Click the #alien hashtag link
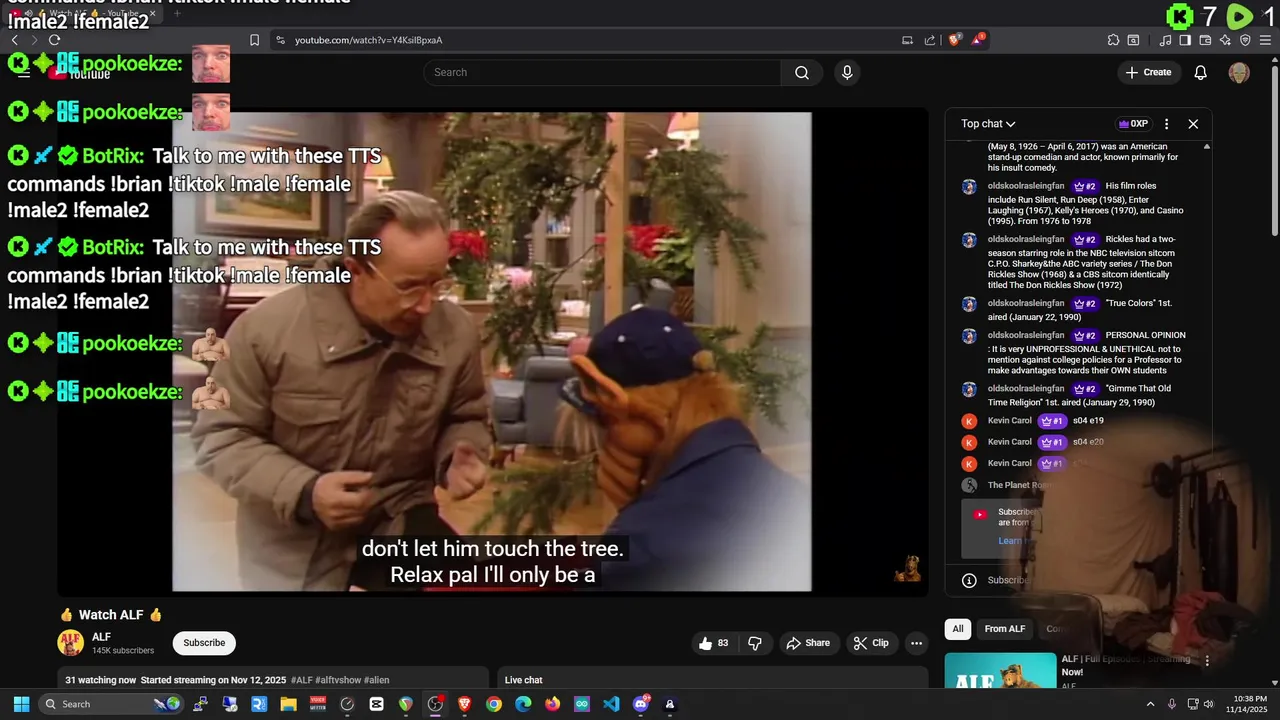 [377, 680]
